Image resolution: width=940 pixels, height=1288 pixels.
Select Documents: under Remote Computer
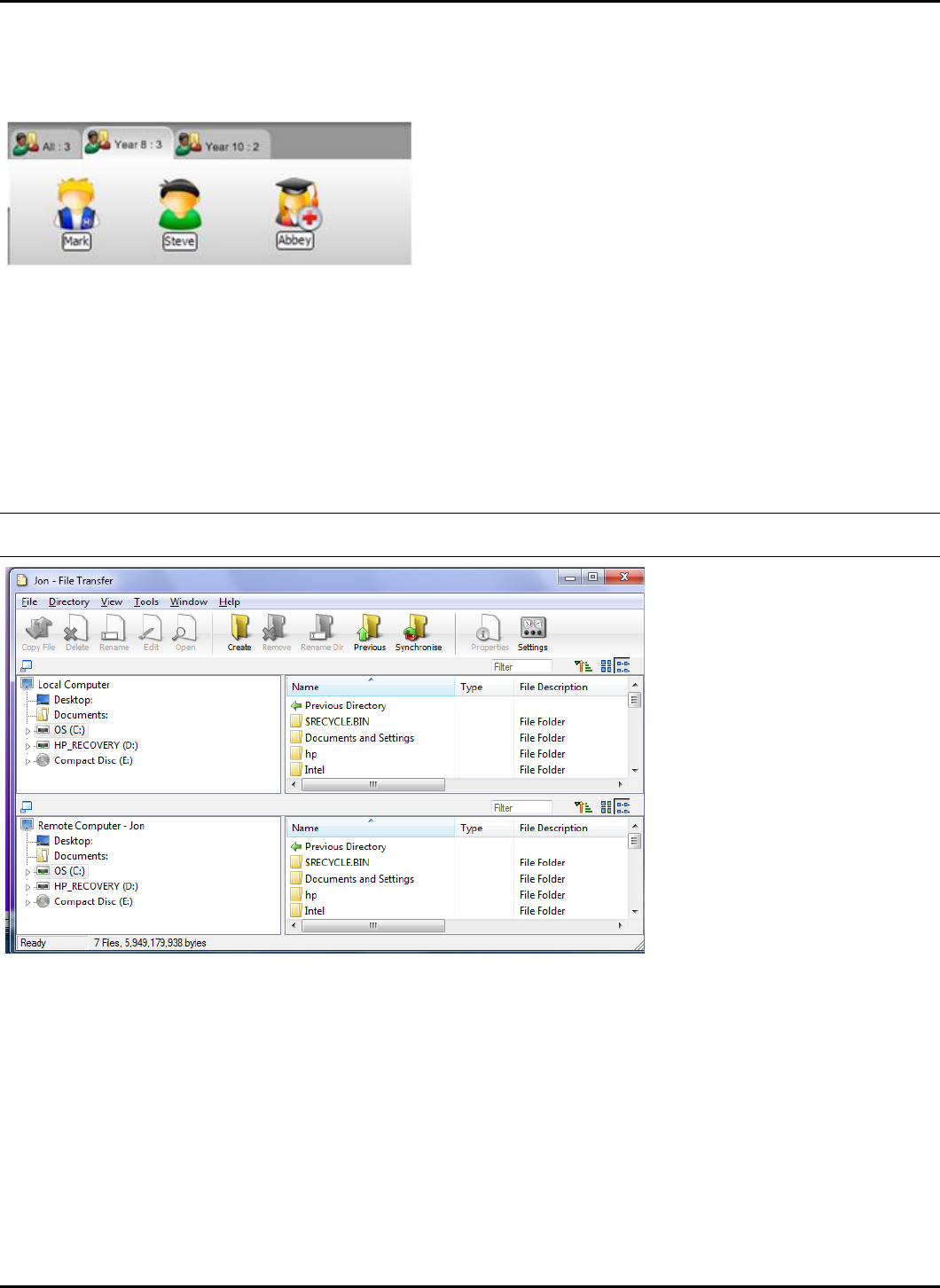[81, 856]
